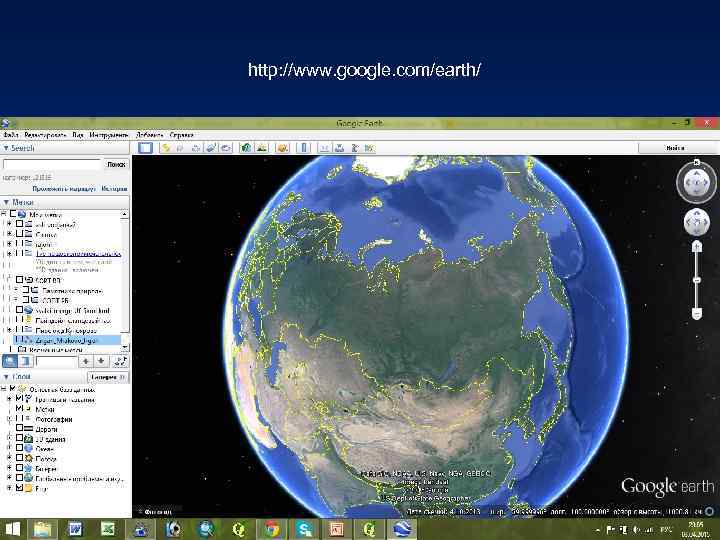The image size is (720, 540).
Task: Click the play tour icon in Places
Action: (x=120, y=361)
